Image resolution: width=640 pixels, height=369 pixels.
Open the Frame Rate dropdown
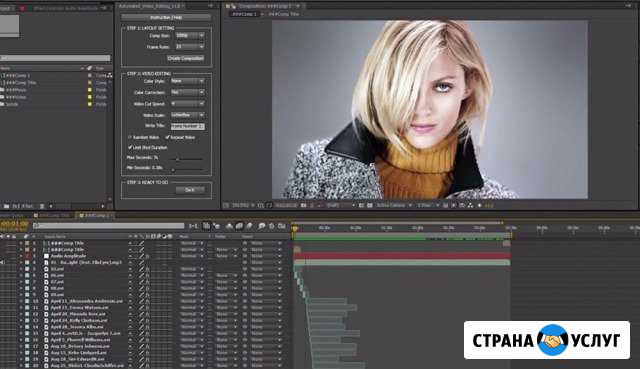[189, 47]
